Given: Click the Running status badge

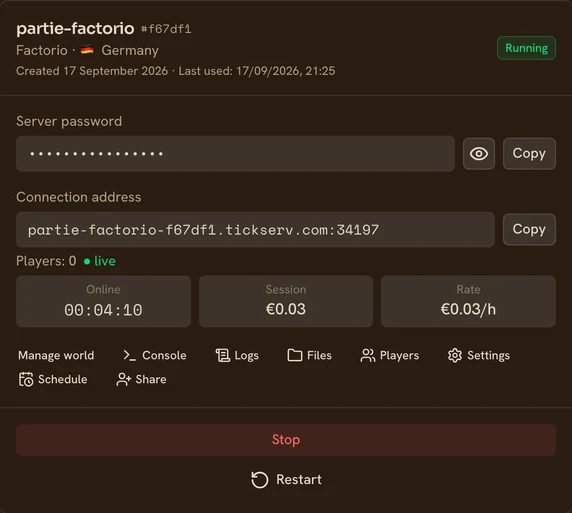Looking at the screenshot, I should pyautogui.click(x=526, y=48).
